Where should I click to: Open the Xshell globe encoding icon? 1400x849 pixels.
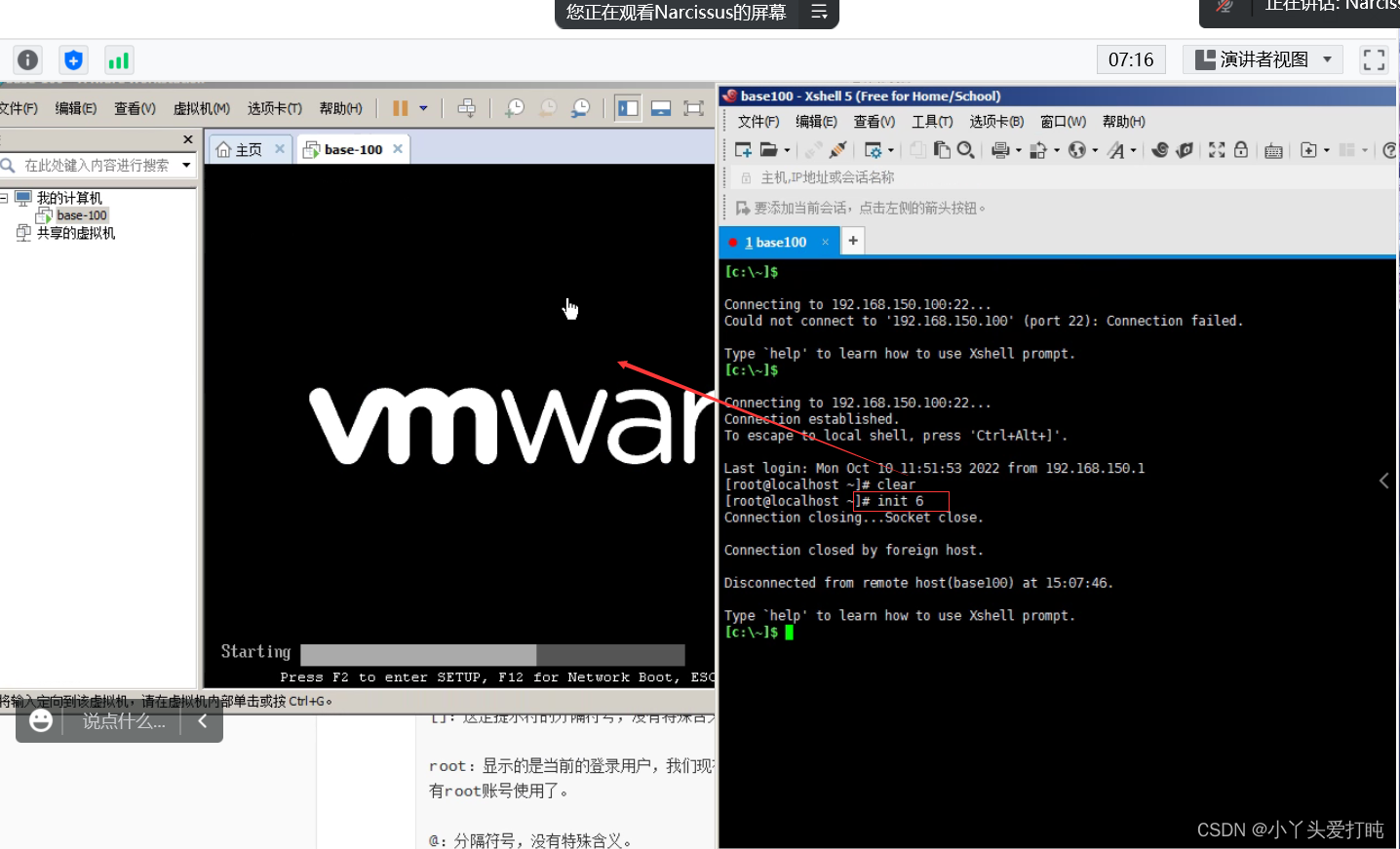[x=1077, y=150]
